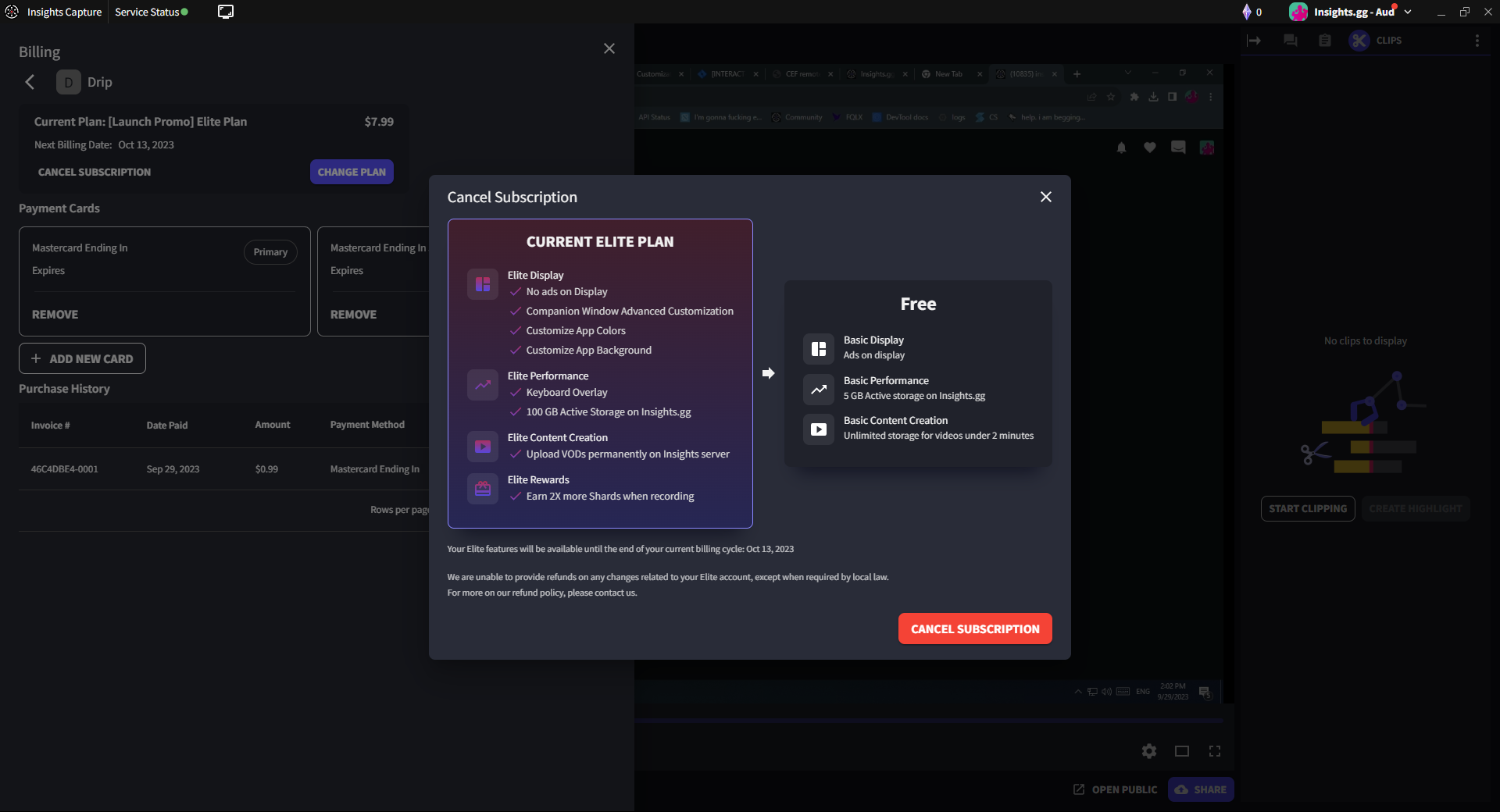Click the bookmark star in recorded browser
The width and height of the screenshot is (1500, 812).
pyautogui.click(x=1111, y=97)
